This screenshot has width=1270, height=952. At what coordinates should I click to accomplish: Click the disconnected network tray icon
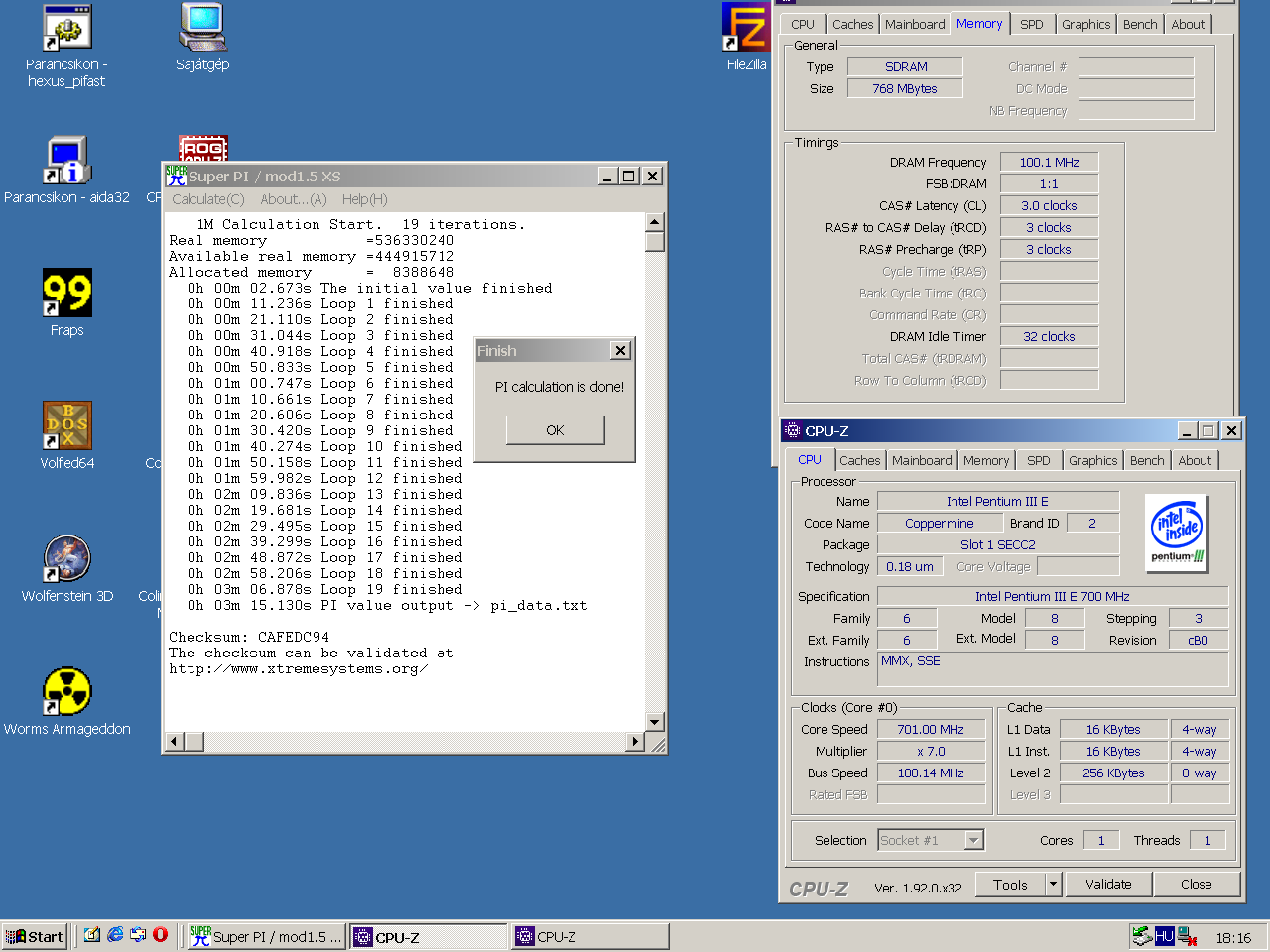pos(1187,936)
